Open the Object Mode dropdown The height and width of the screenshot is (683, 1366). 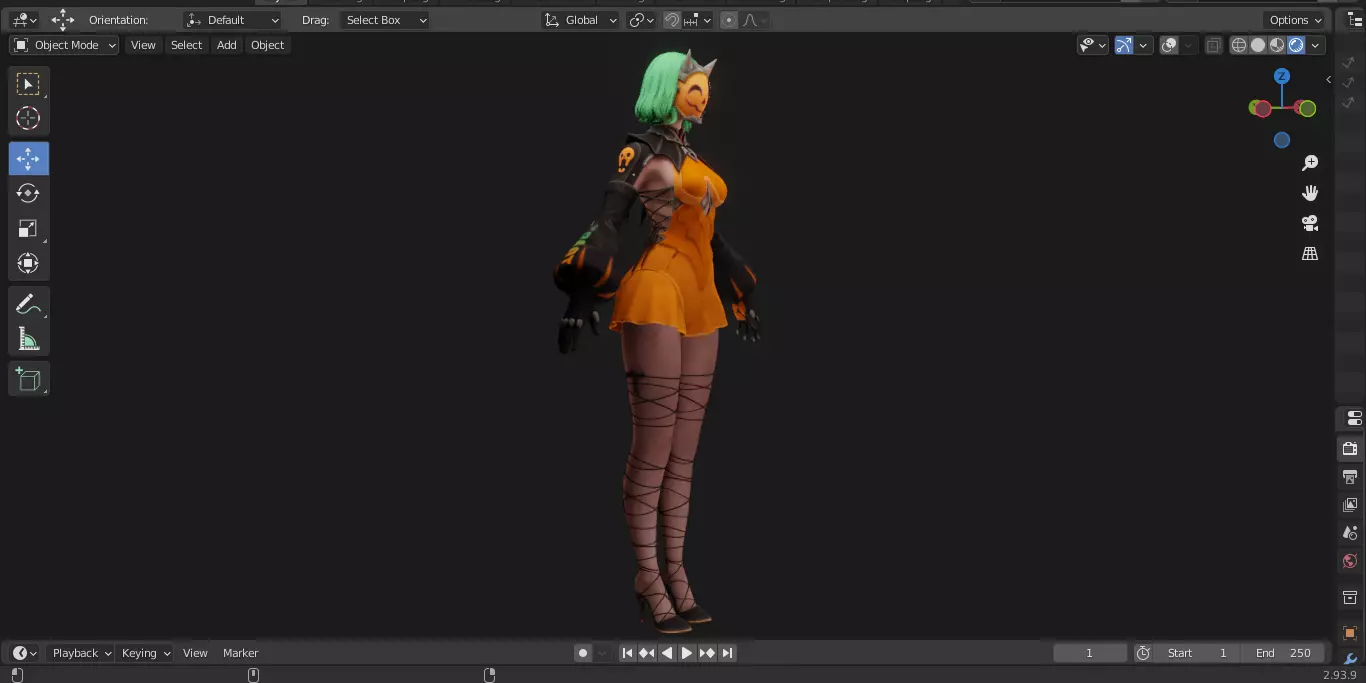(64, 45)
